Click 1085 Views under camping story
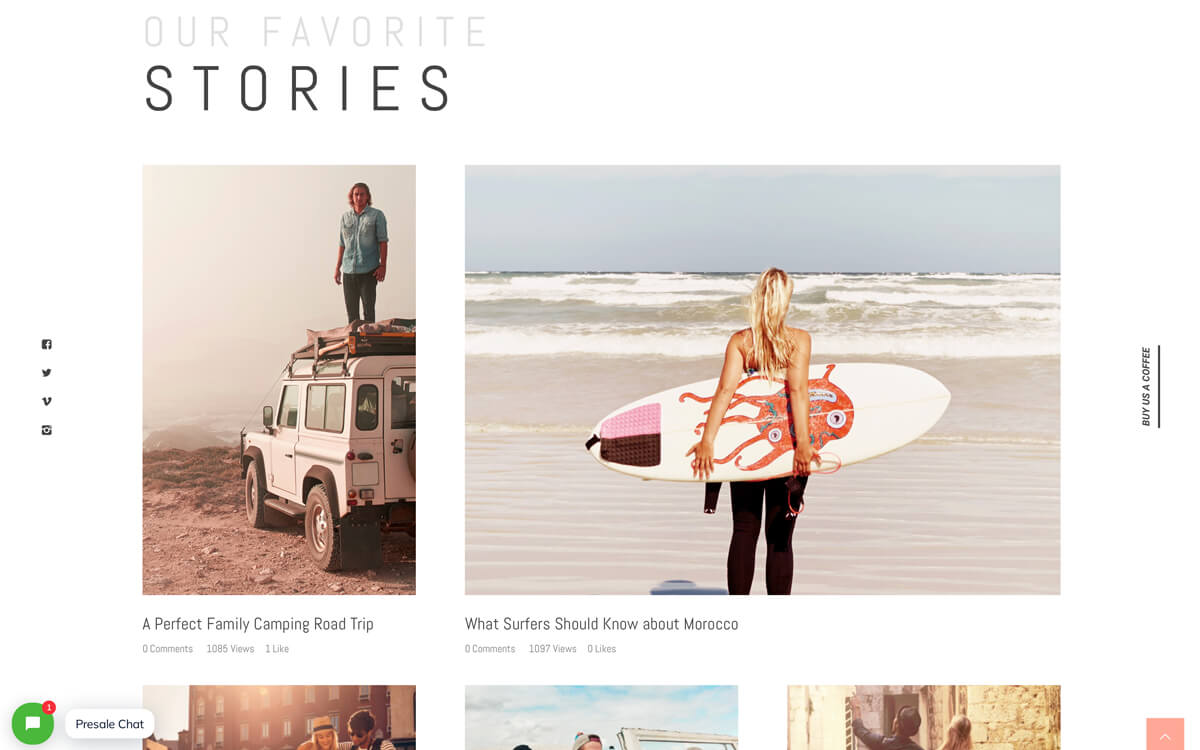 point(230,649)
